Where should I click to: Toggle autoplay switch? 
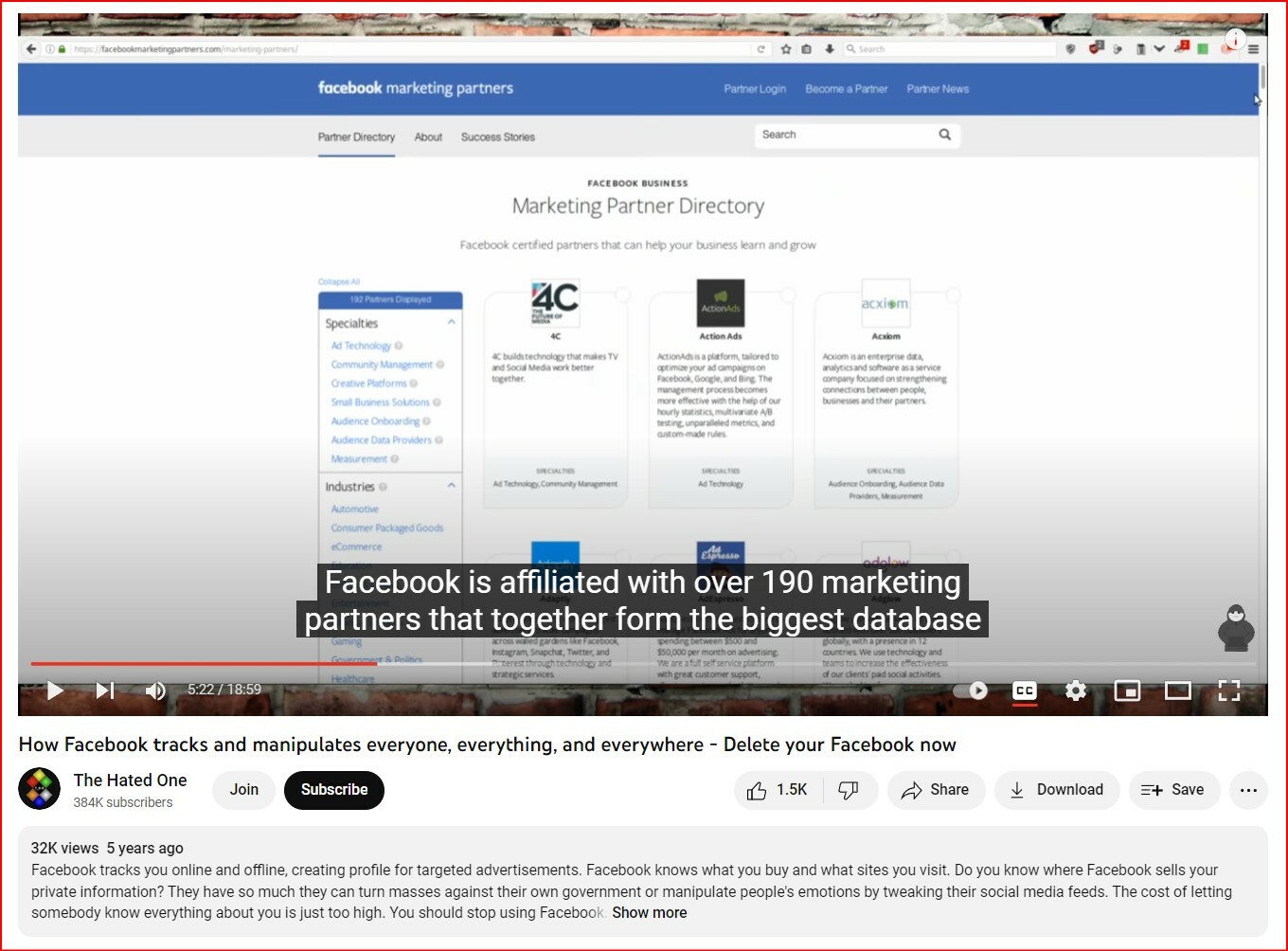(971, 691)
